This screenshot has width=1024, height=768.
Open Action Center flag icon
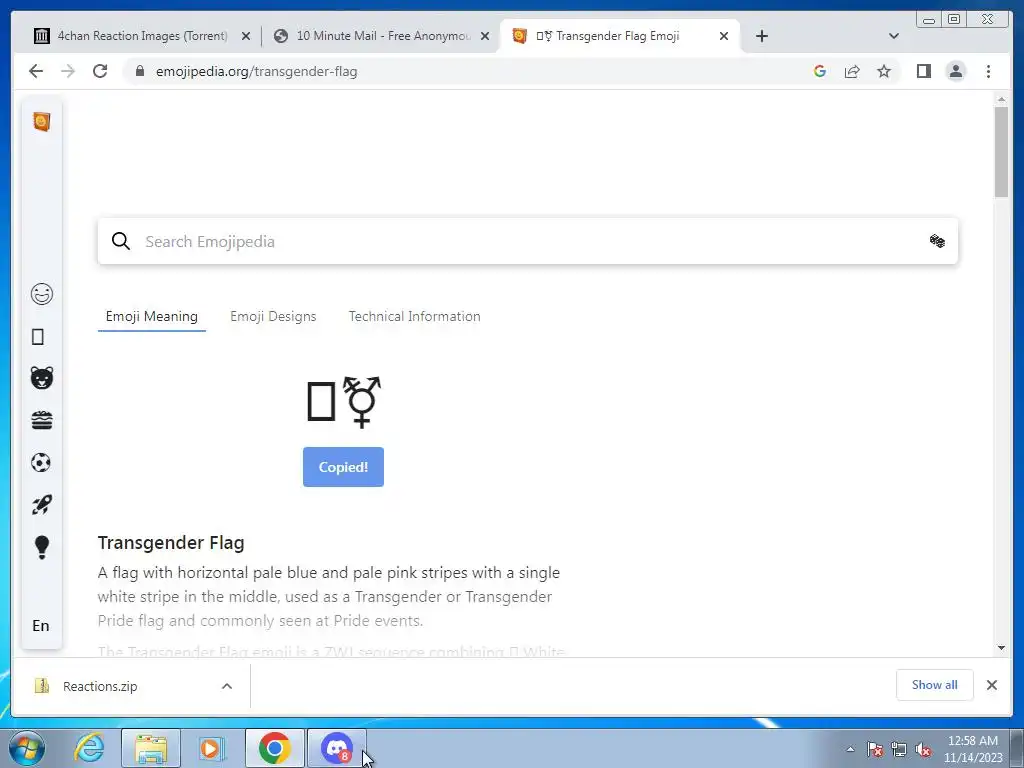coord(875,749)
